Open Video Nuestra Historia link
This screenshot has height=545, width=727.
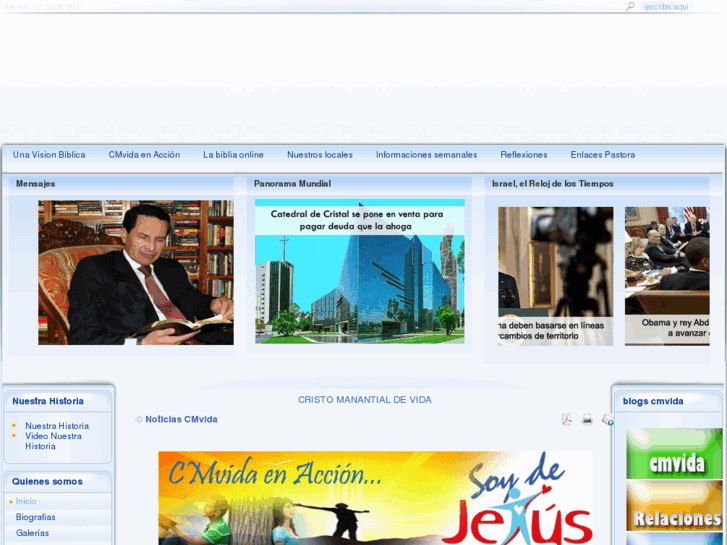pos(53,441)
